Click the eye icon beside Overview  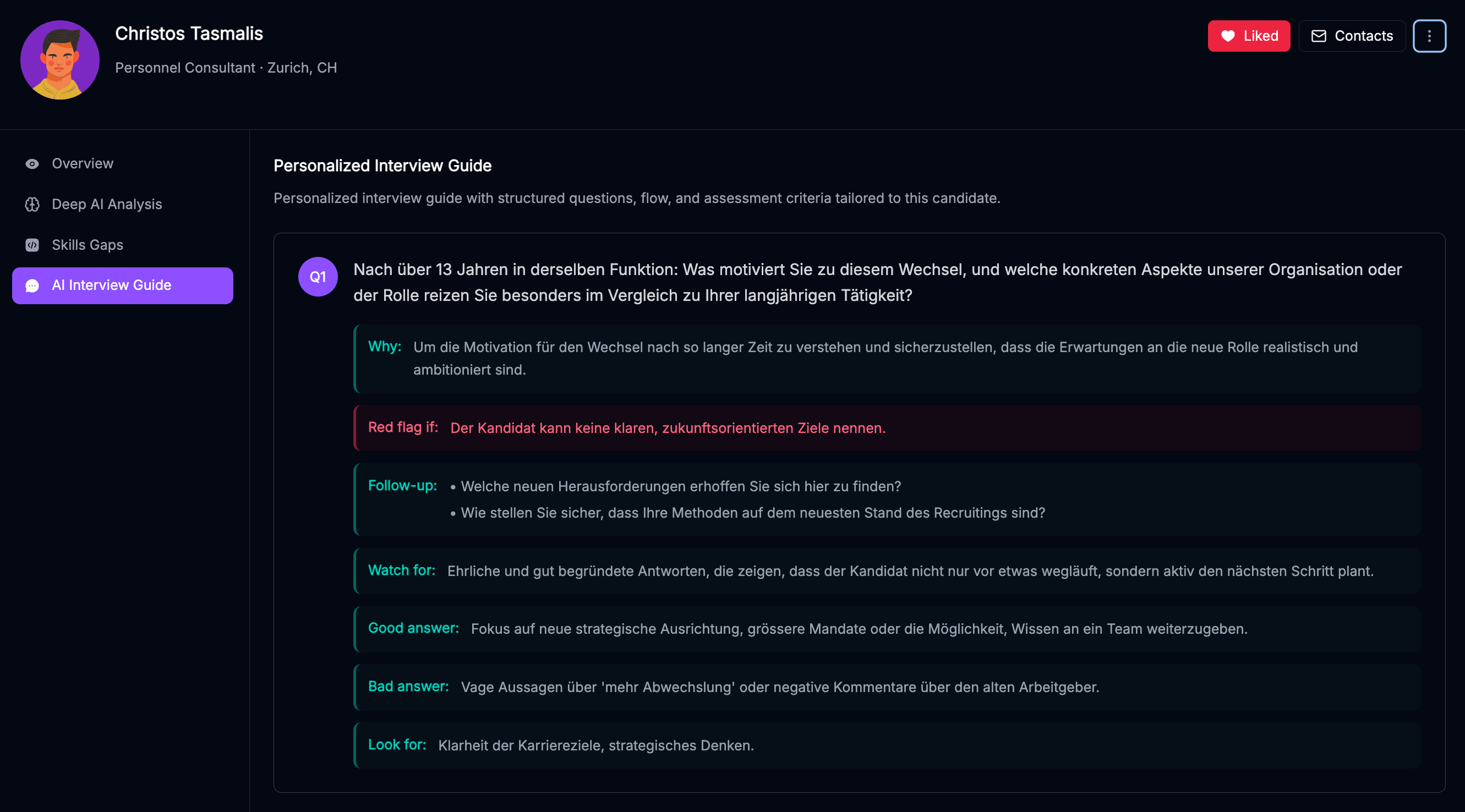[32, 164]
